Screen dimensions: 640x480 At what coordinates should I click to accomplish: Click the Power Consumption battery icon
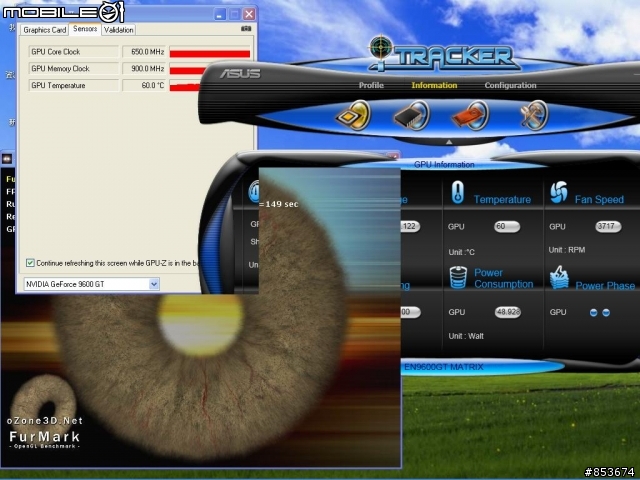click(458, 278)
